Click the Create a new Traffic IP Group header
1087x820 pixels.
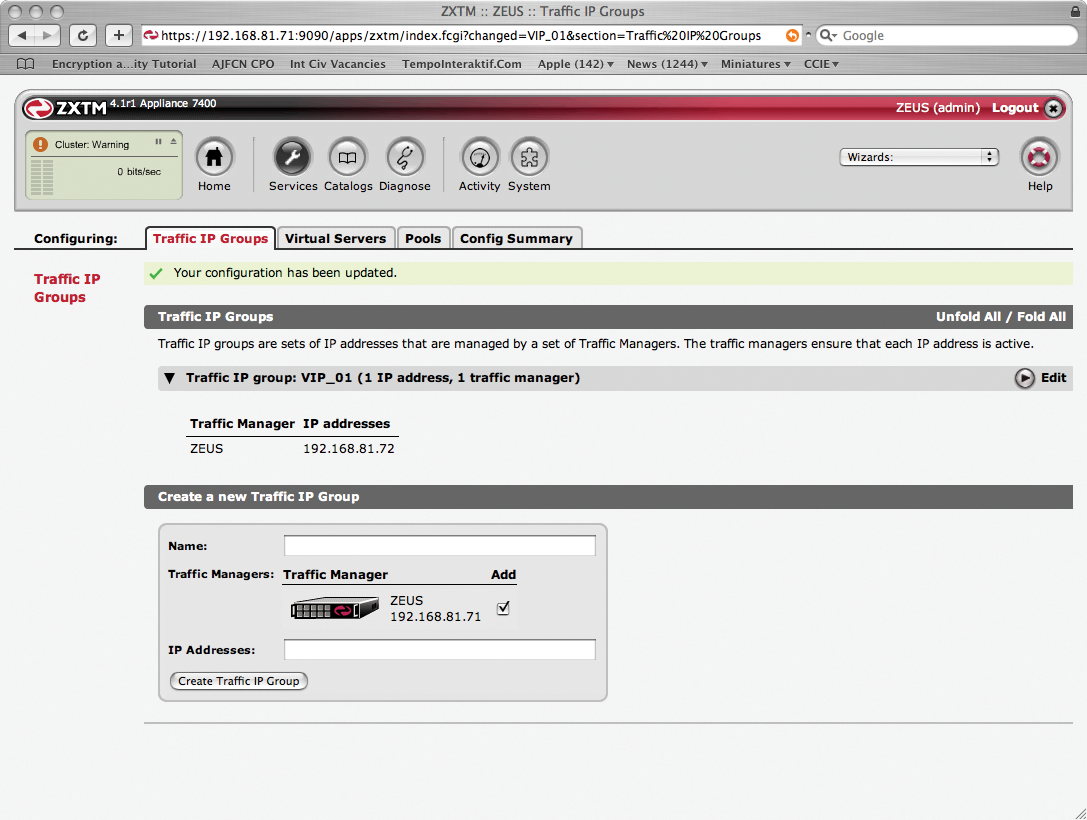click(608, 497)
